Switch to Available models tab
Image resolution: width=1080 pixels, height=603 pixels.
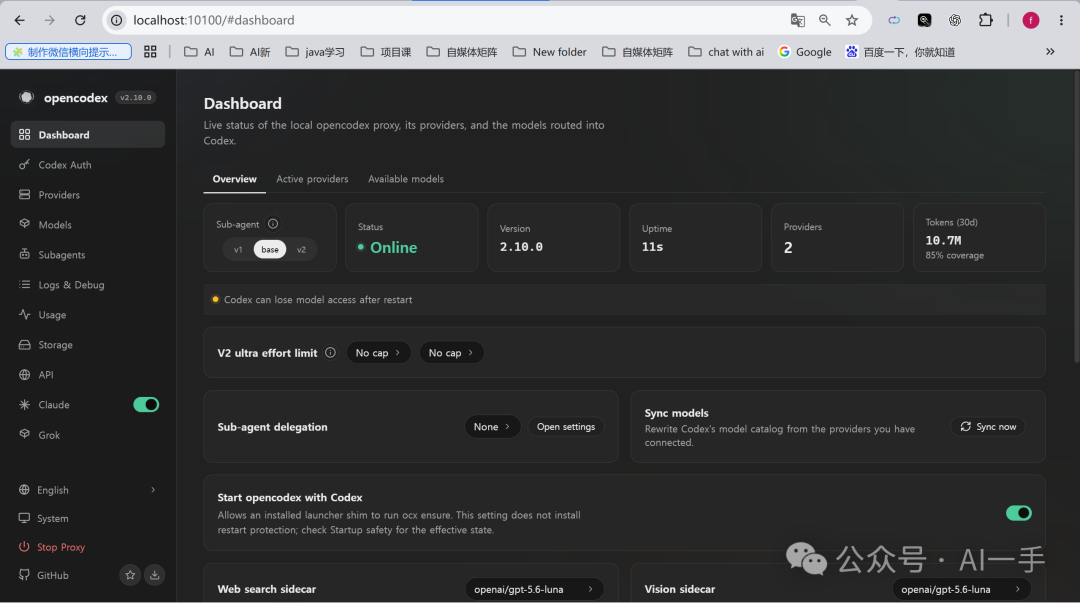[x=406, y=179]
